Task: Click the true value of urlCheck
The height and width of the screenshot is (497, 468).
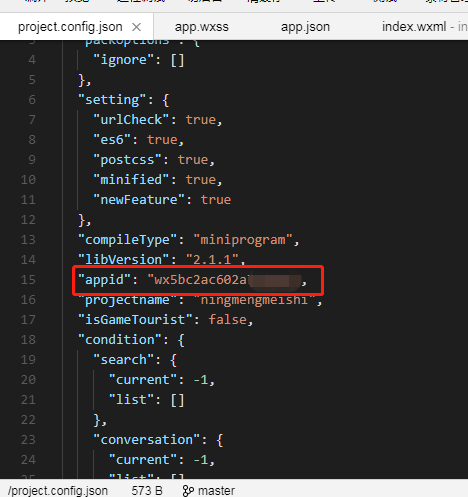Action: [201, 120]
